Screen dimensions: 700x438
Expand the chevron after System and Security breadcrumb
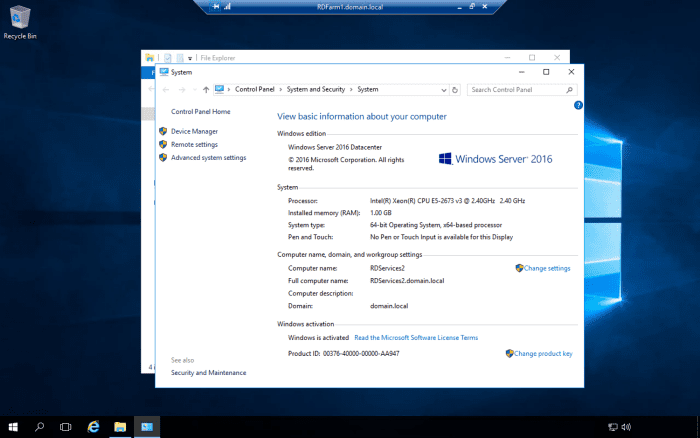pyautogui.click(x=351, y=89)
